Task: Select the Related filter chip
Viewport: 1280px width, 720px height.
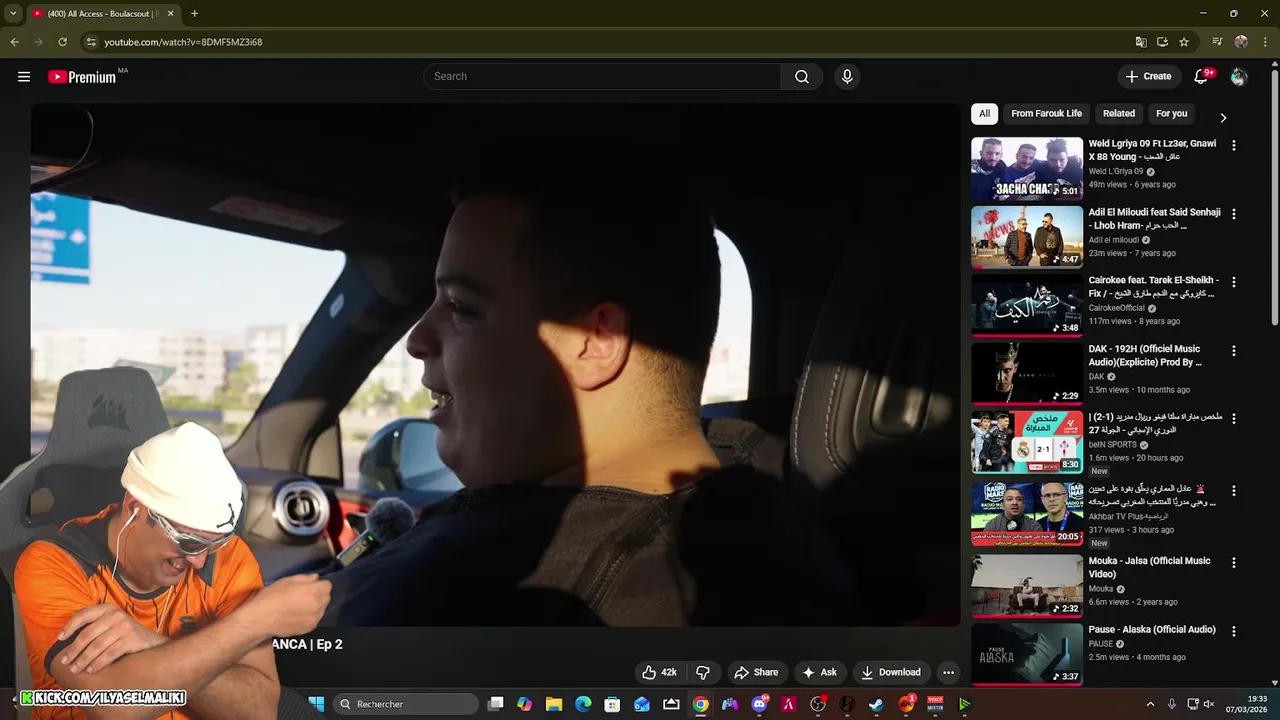Action: point(1119,114)
